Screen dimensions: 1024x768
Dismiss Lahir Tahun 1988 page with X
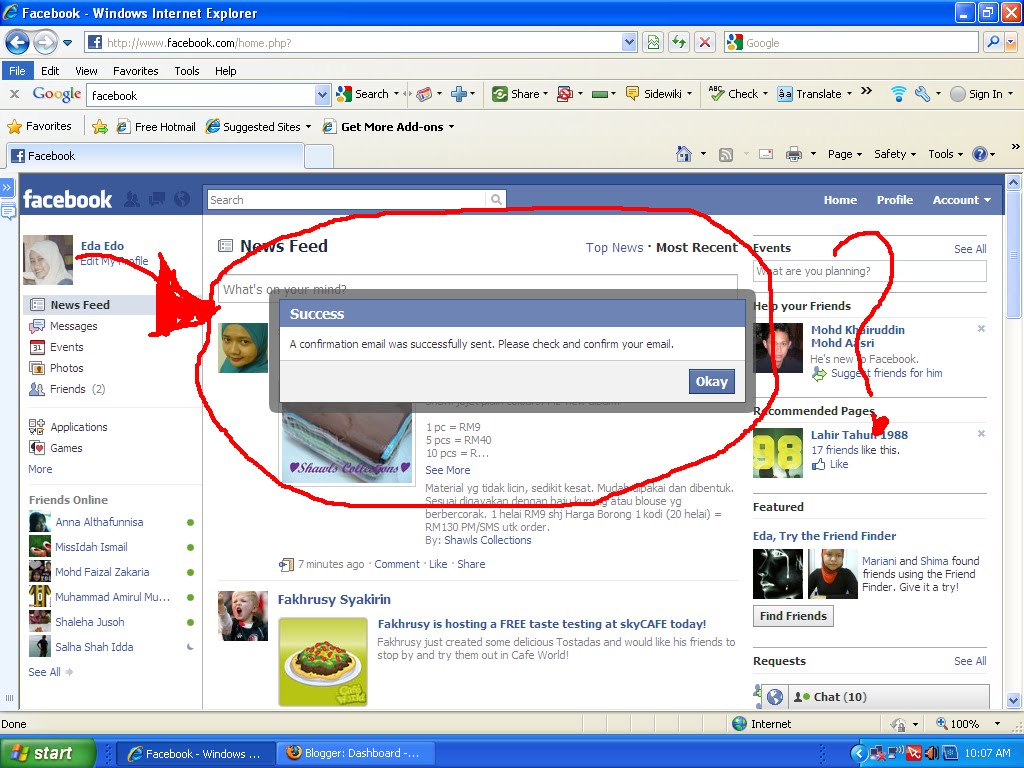click(x=981, y=434)
